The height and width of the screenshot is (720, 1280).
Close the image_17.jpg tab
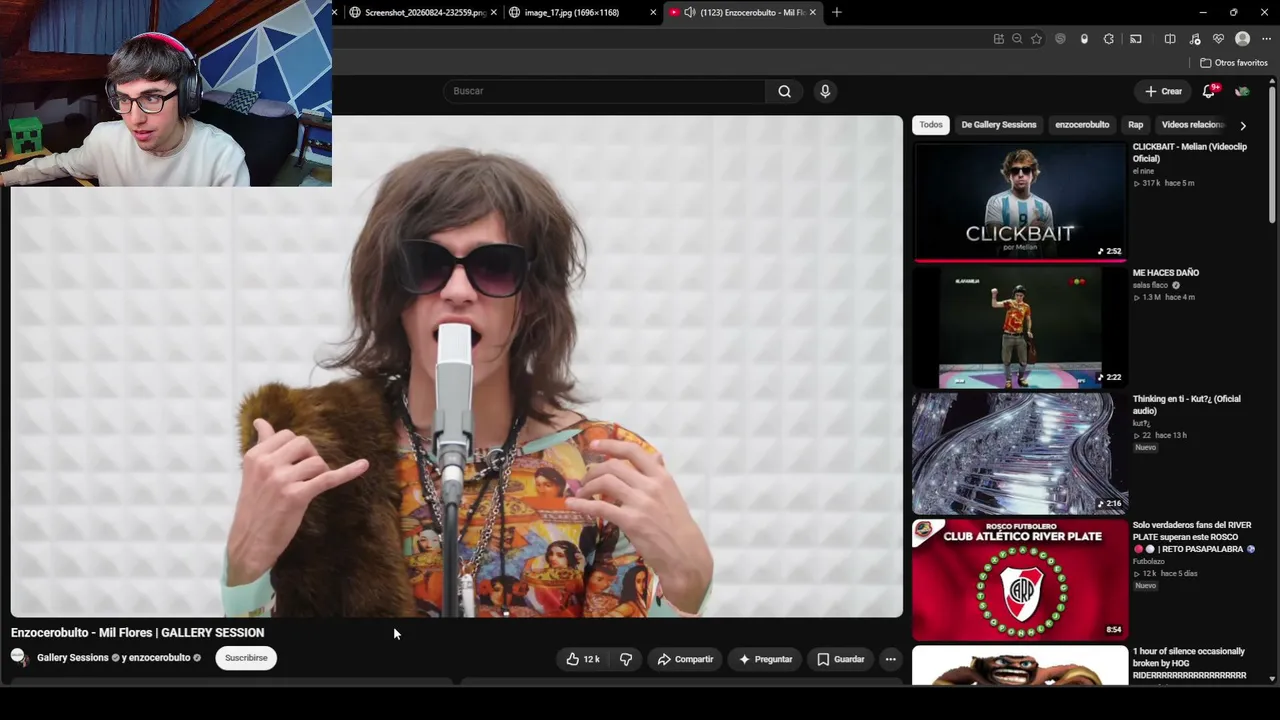coord(653,12)
